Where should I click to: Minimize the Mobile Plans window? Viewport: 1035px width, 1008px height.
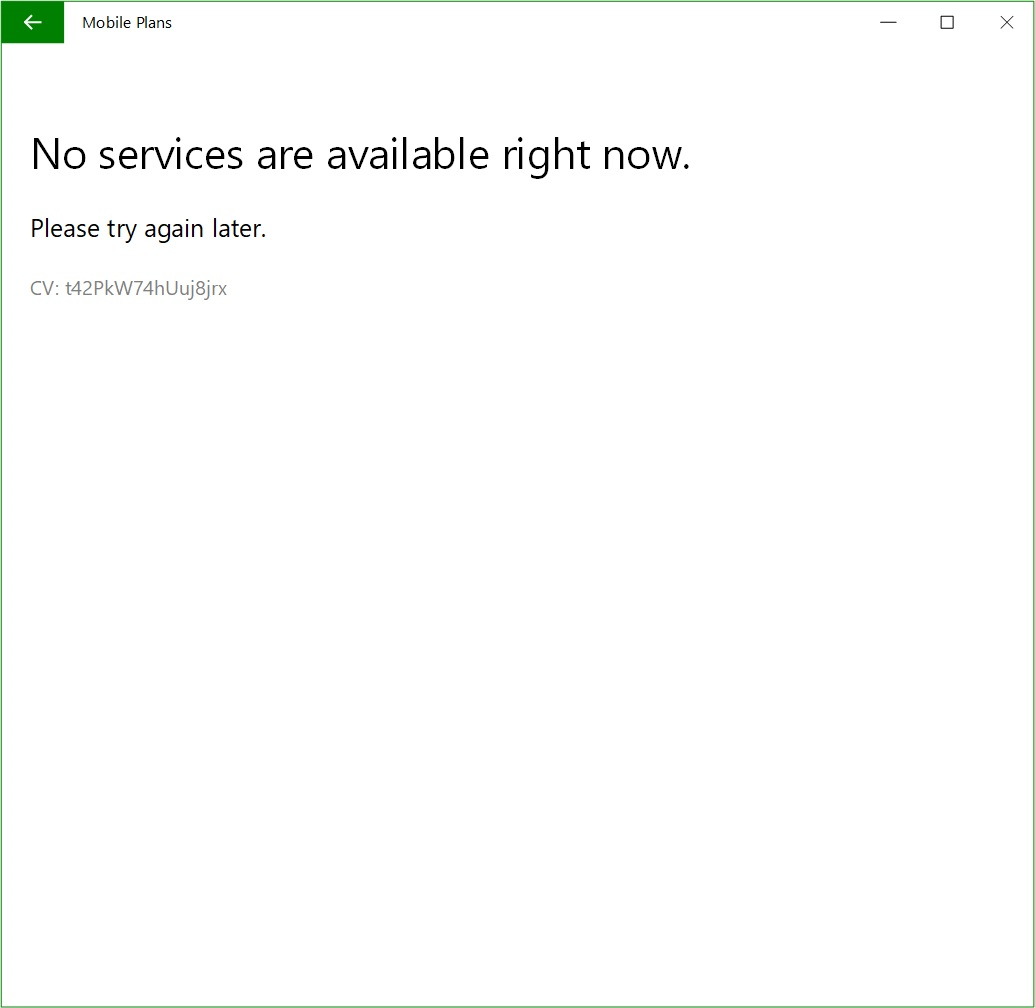[888, 22]
